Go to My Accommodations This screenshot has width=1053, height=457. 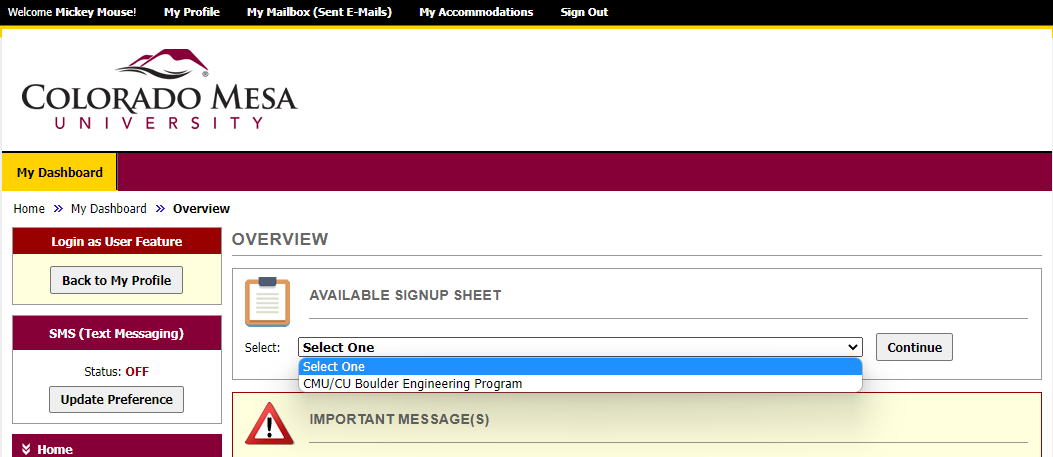[476, 12]
